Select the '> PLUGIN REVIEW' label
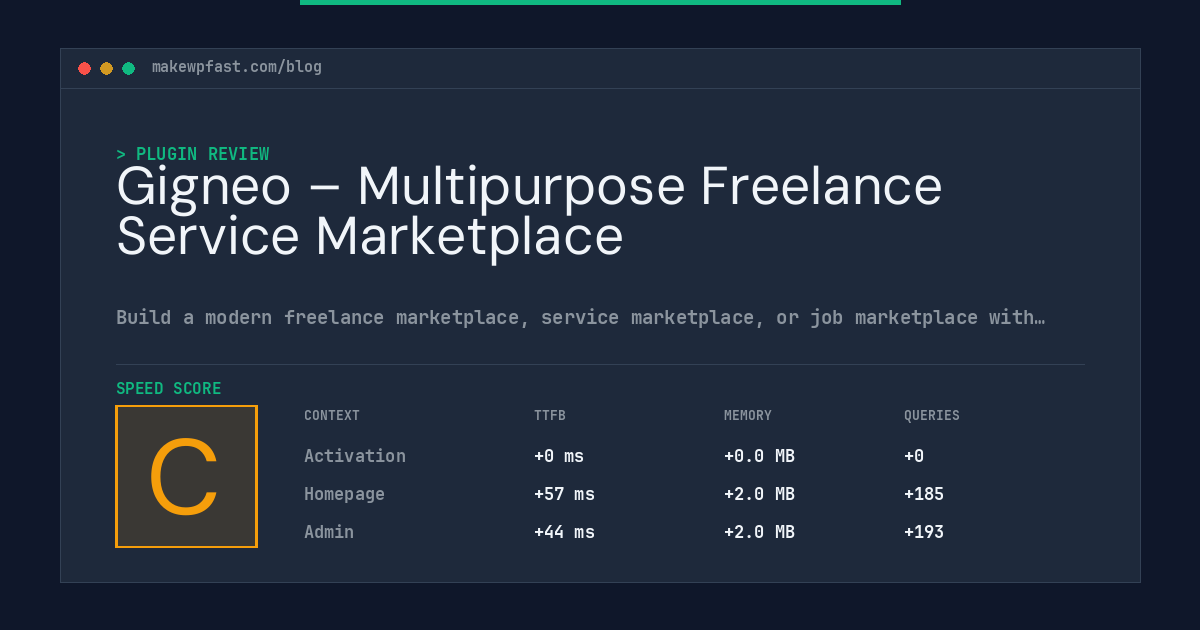This screenshot has height=630, width=1200. [x=193, y=154]
